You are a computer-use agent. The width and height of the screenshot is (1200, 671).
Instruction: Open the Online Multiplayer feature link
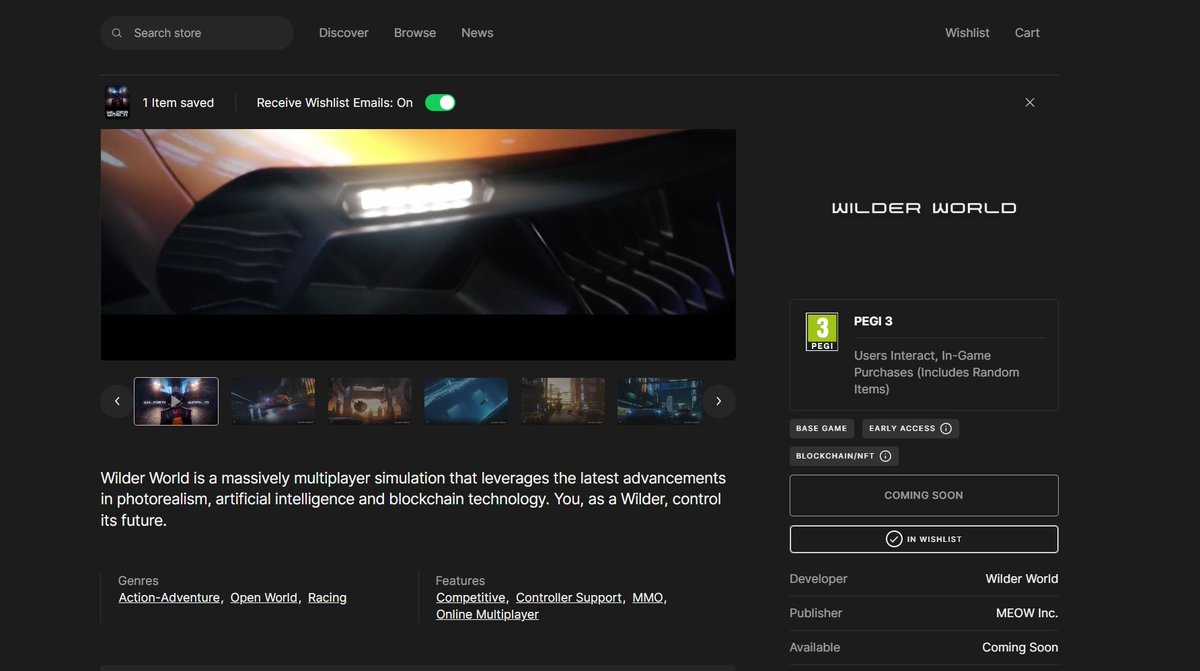pyautogui.click(x=487, y=615)
